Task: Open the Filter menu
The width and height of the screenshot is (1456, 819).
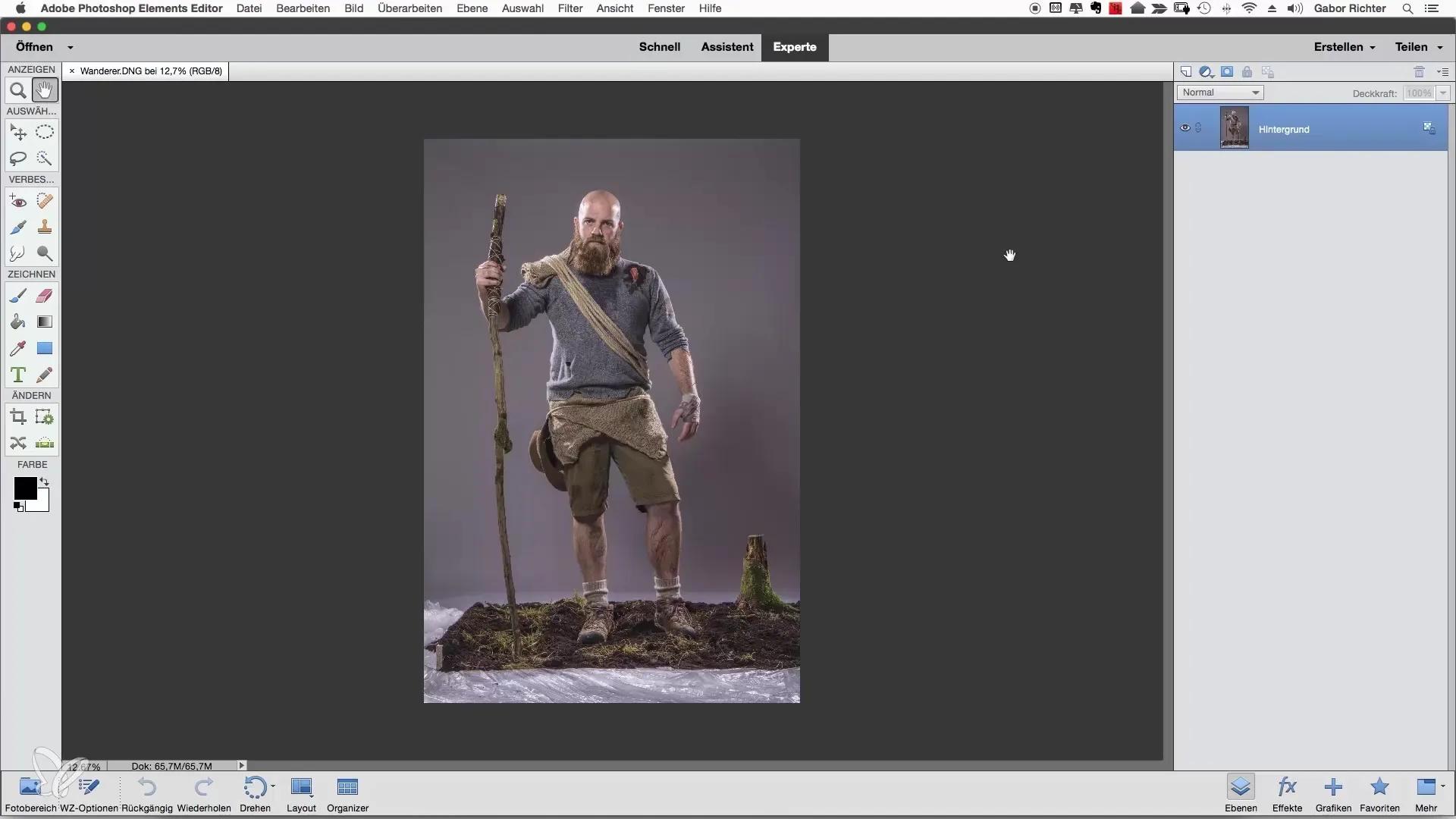Action: click(x=570, y=8)
